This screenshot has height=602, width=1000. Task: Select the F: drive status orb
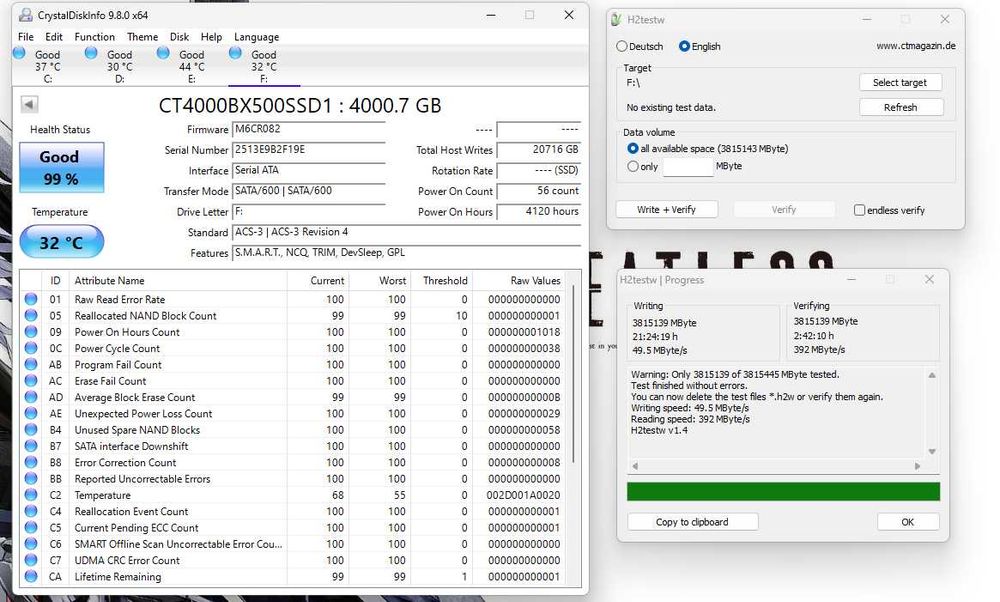pos(235,53)
